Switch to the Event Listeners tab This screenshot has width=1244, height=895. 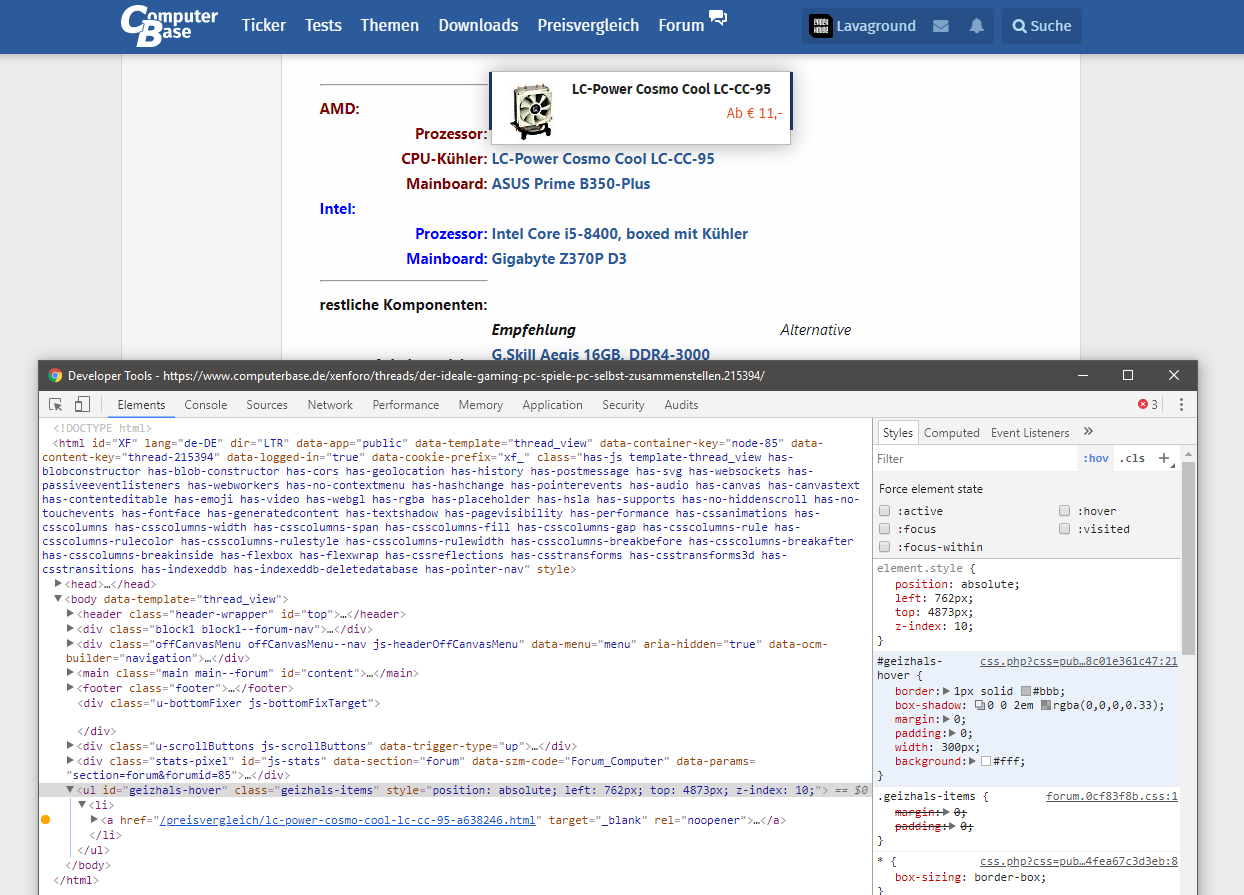pyautogui.click(x=1030, y=432)
